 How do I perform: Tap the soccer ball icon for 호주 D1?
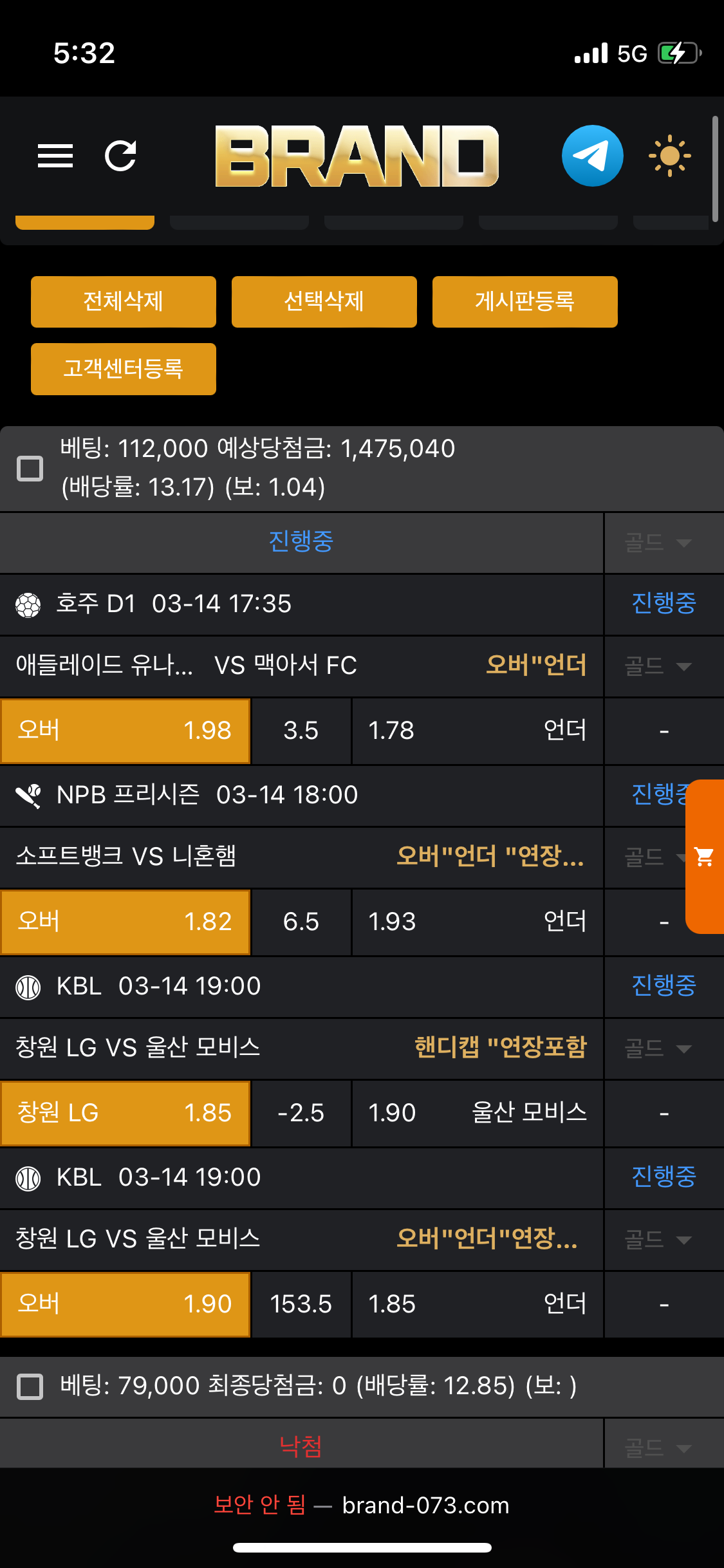click(x=28, y=604)
